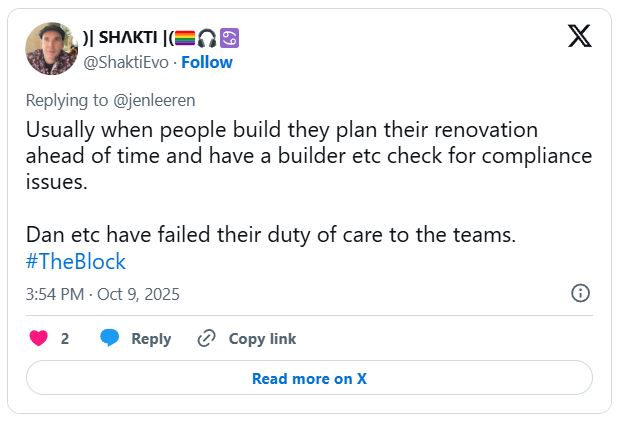Click the blue reply speech bubble icon
The height and width of the screenshot is (421, 617).
[110, 338]
